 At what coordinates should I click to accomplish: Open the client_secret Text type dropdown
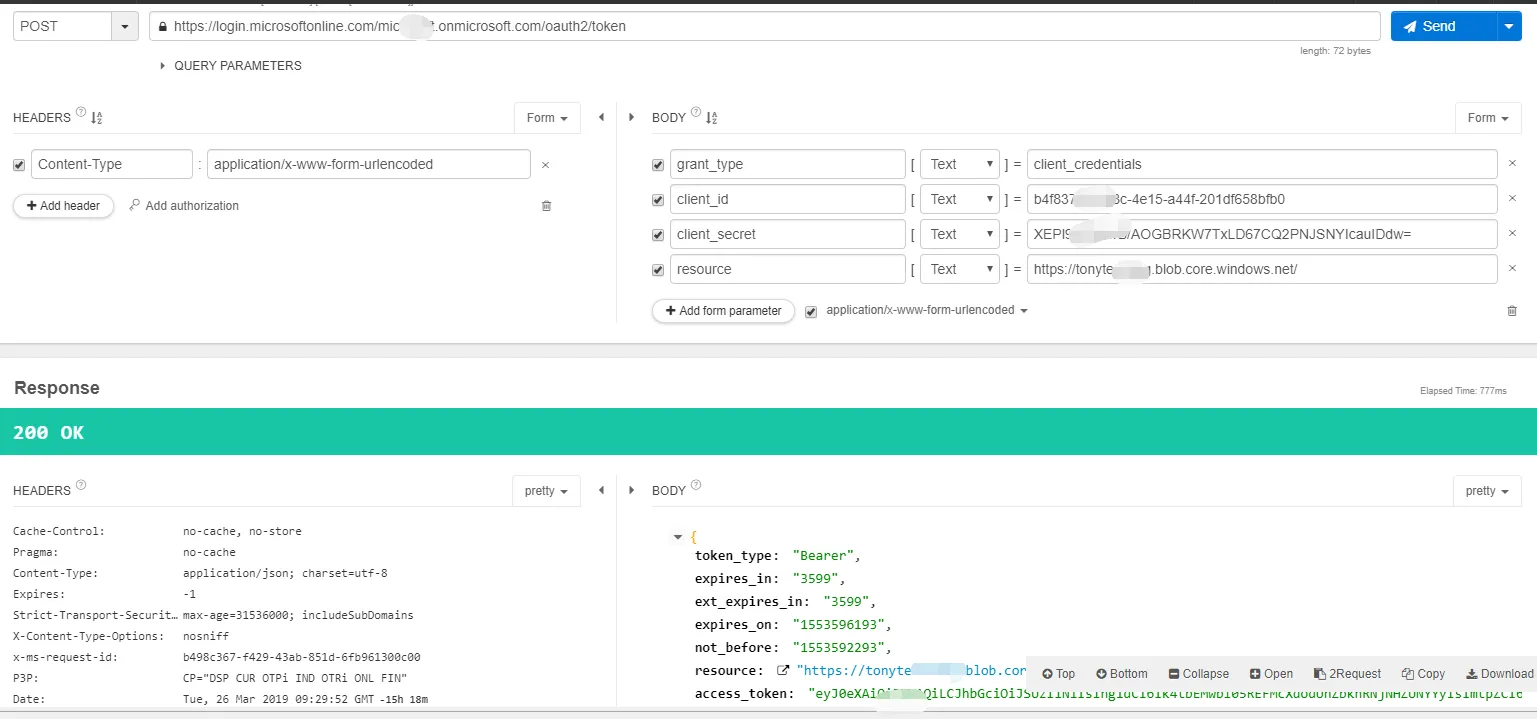(x=959, y=234)
